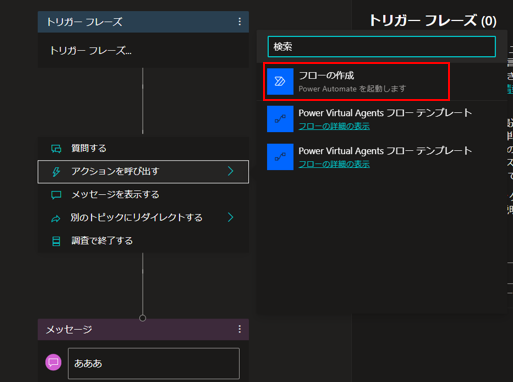Image resolution: width=513 pixels, height=382 pixels.
Task: Click the トリガー フレーズ node header
Action: coord(143,22)
